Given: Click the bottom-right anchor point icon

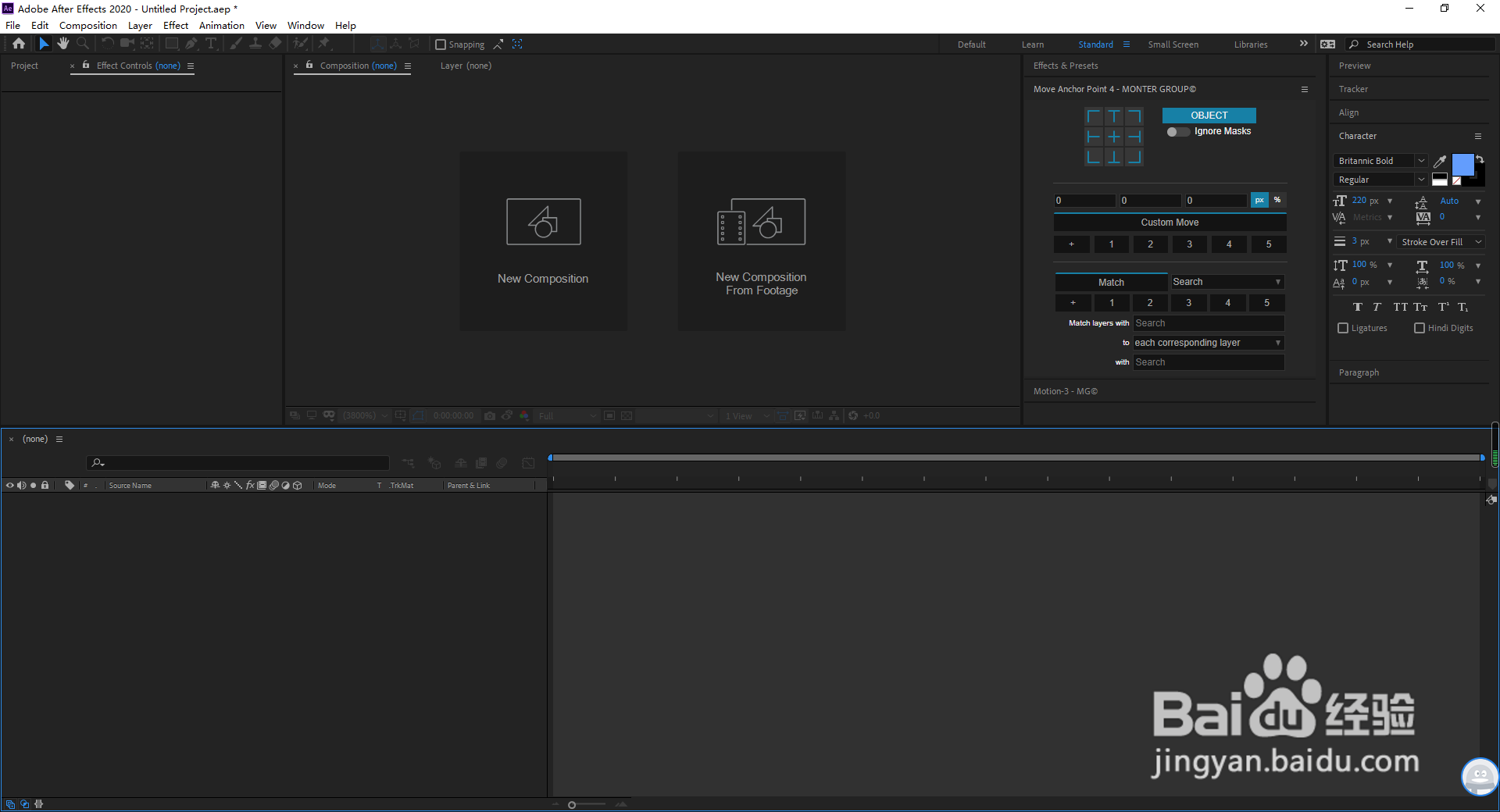Looking at the screenshot, I should tap(1134, 157).
